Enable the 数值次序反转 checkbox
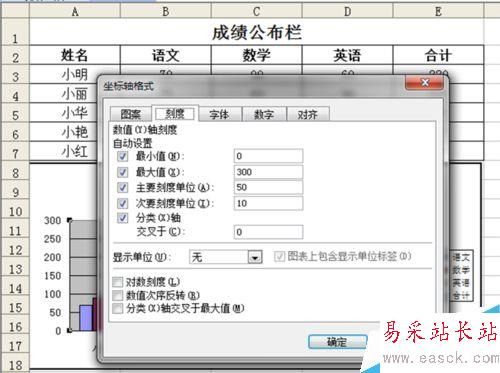500x373 pixels. (117, 295)
